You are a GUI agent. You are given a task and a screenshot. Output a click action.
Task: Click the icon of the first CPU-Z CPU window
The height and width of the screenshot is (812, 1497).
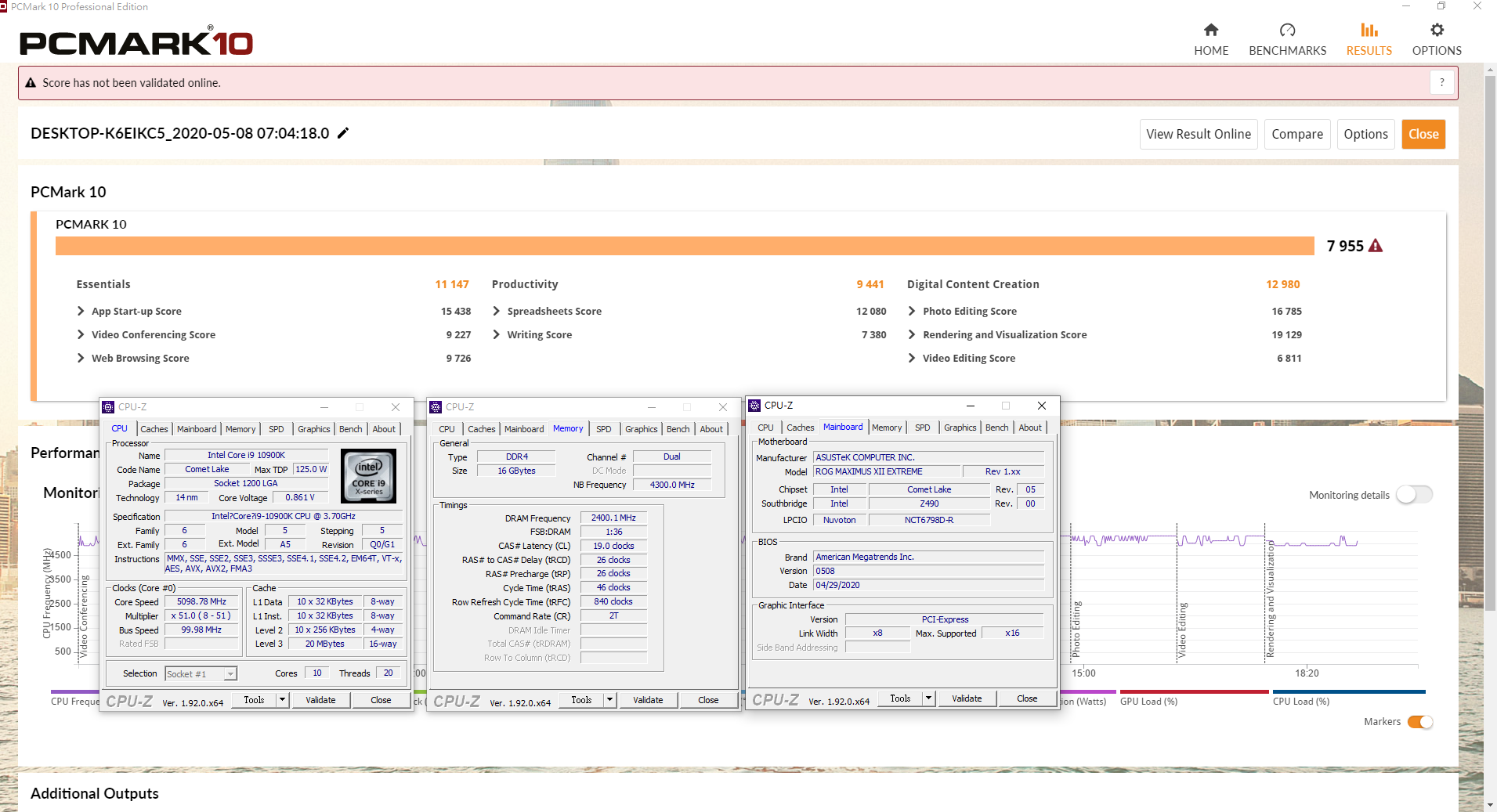click(108, 407)
